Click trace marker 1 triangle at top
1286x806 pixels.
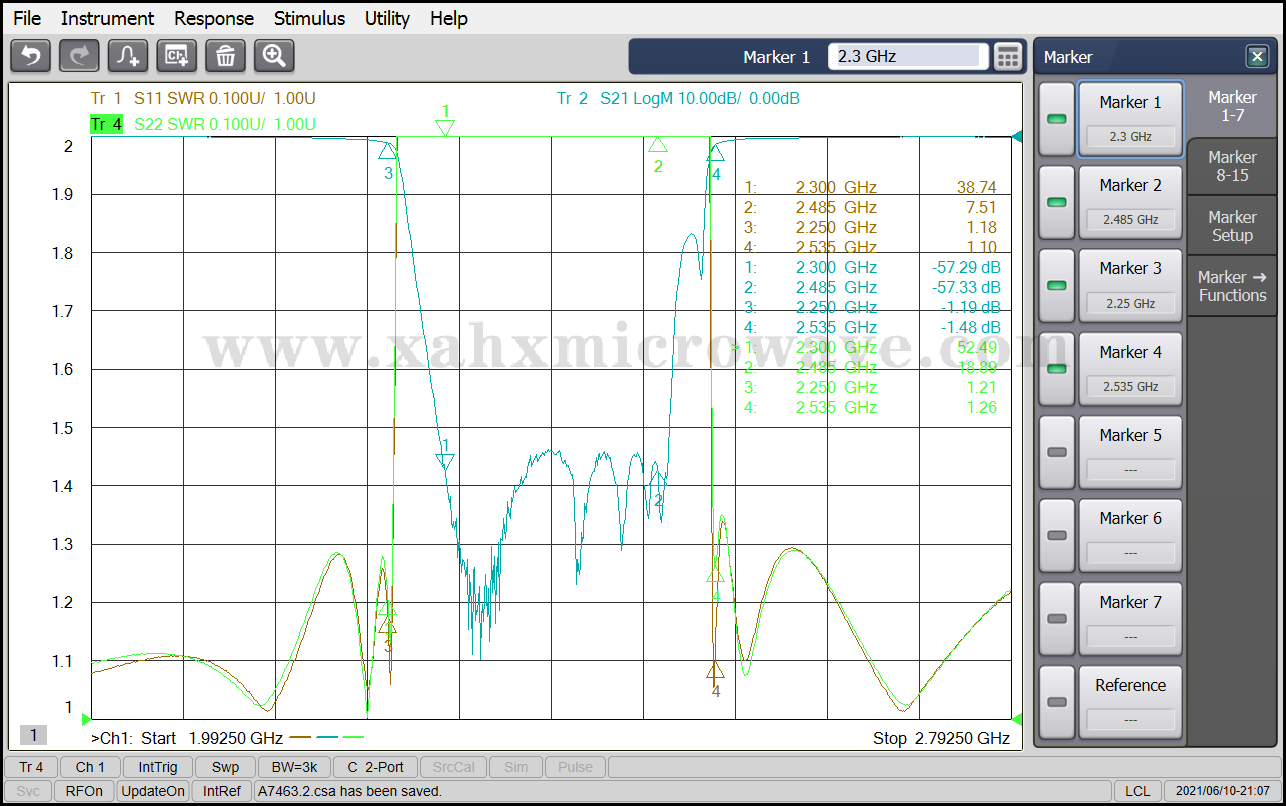click(x=445, y=127)
